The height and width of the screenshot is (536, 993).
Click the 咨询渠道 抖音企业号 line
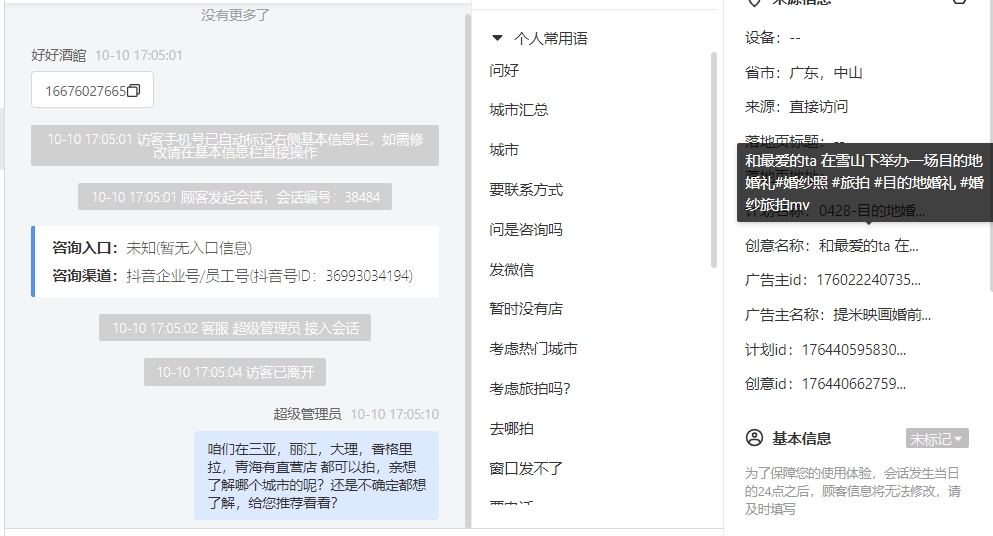pyautogui.click(x=232, y=276)
